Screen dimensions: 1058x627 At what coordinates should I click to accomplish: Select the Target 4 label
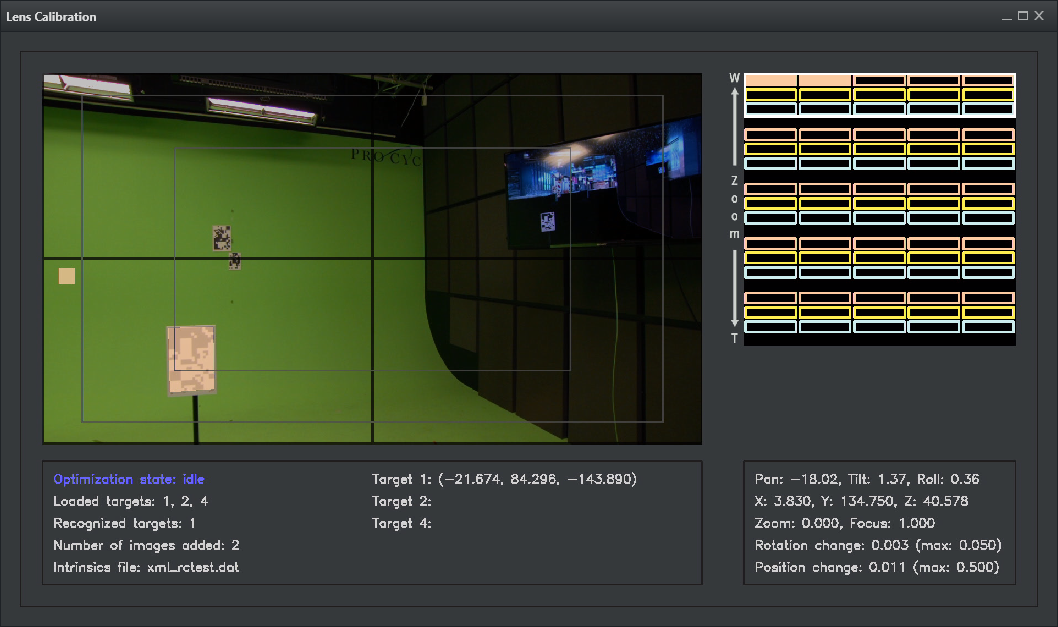click(x=402, y=523)
